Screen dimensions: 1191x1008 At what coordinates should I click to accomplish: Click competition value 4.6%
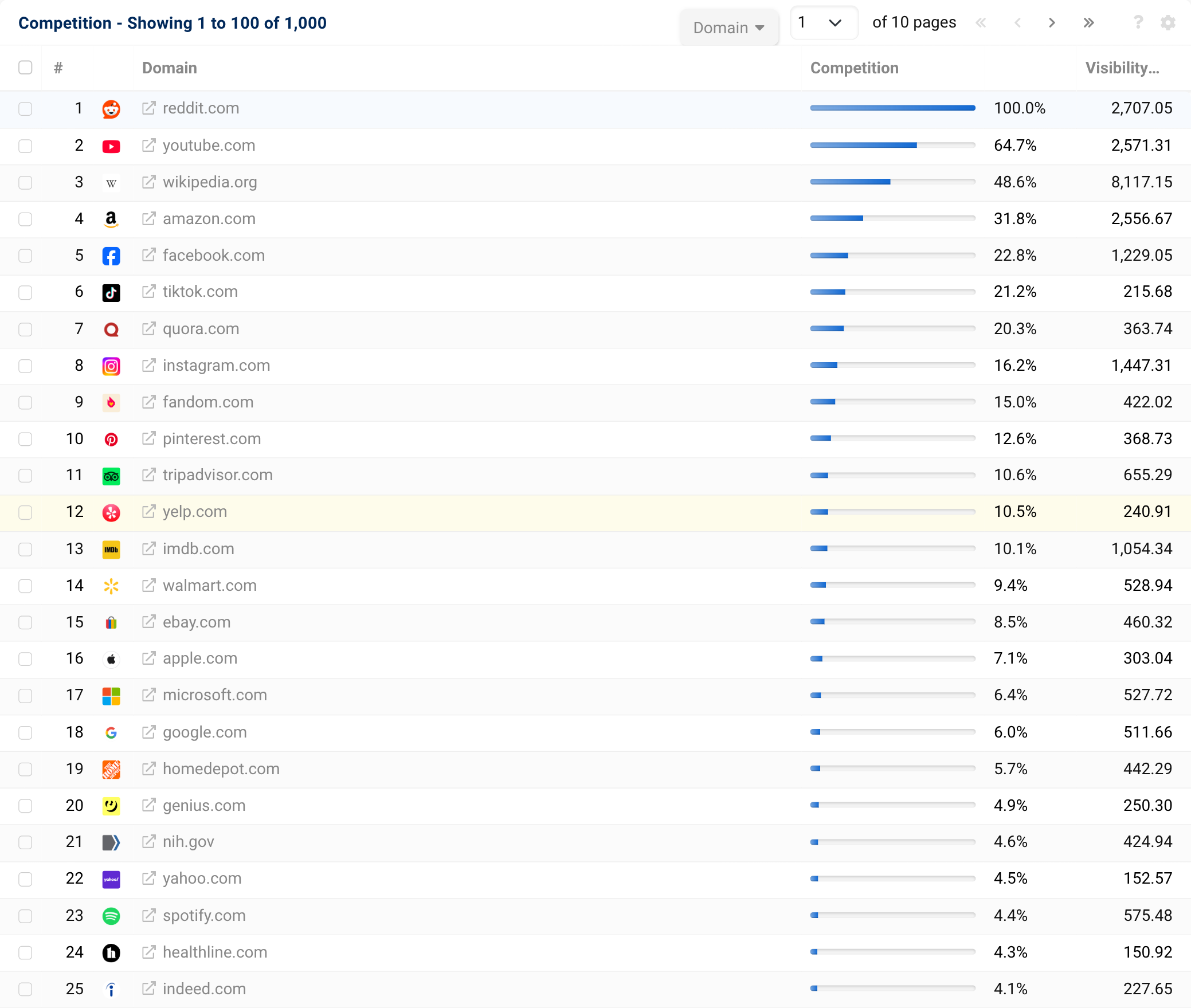pyautogui.click(x=1010, y=842)
